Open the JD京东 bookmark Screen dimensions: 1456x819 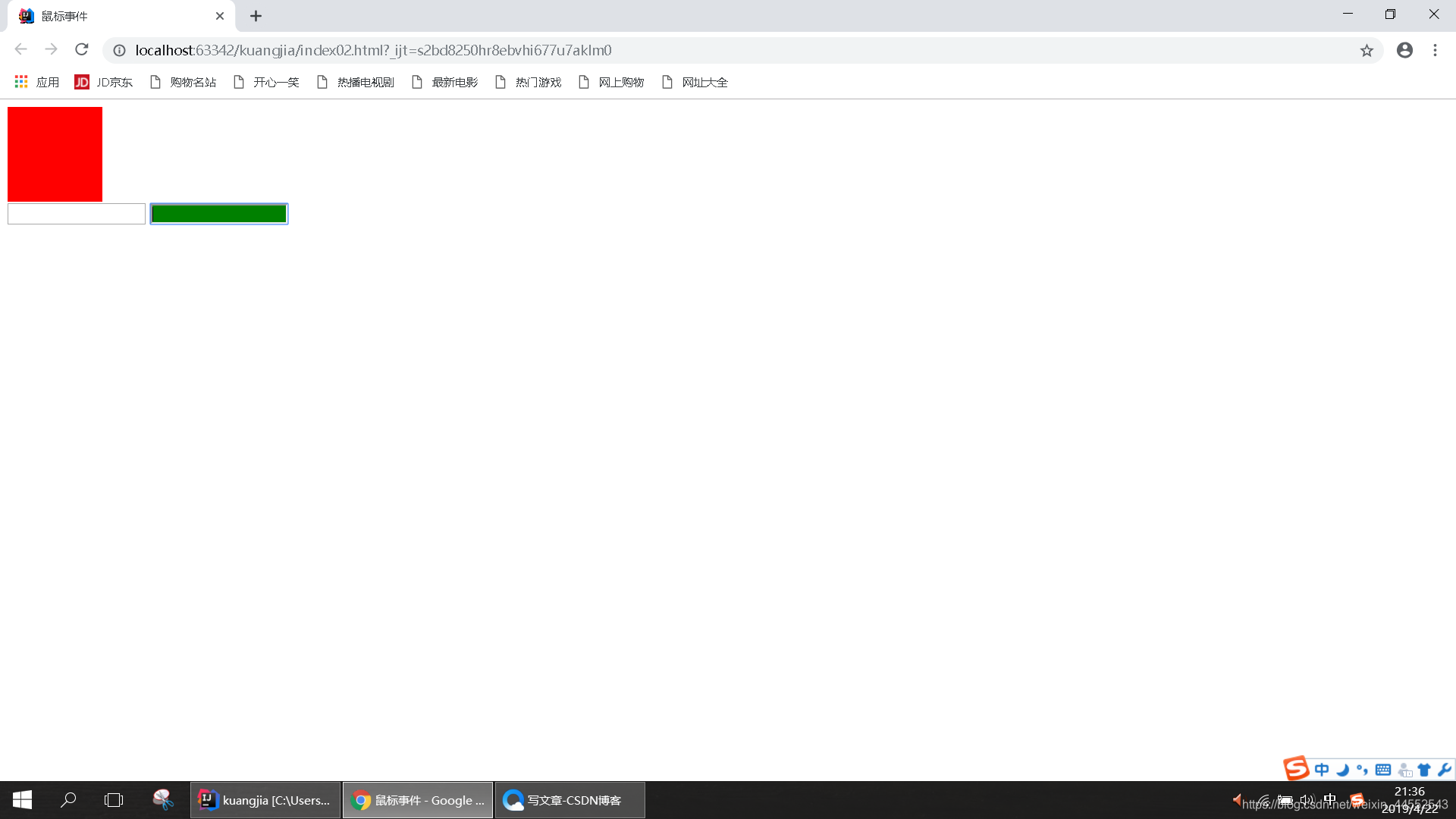[x=104, y=82]
